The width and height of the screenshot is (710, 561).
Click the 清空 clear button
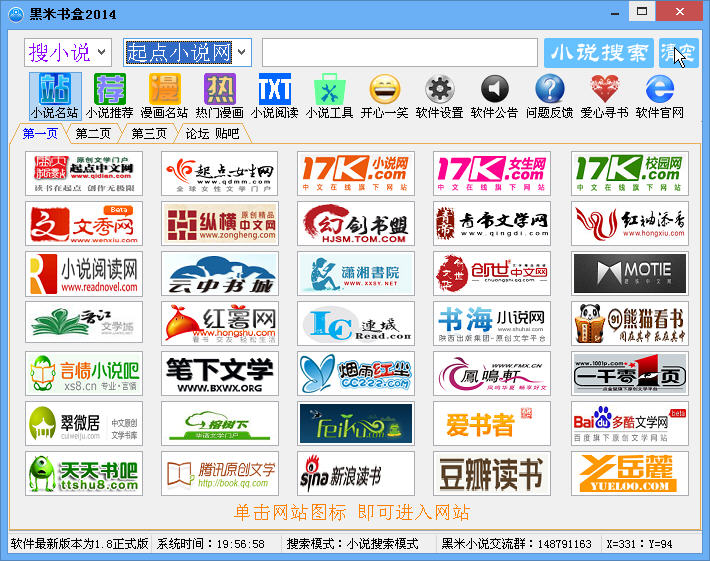point(679,52)
